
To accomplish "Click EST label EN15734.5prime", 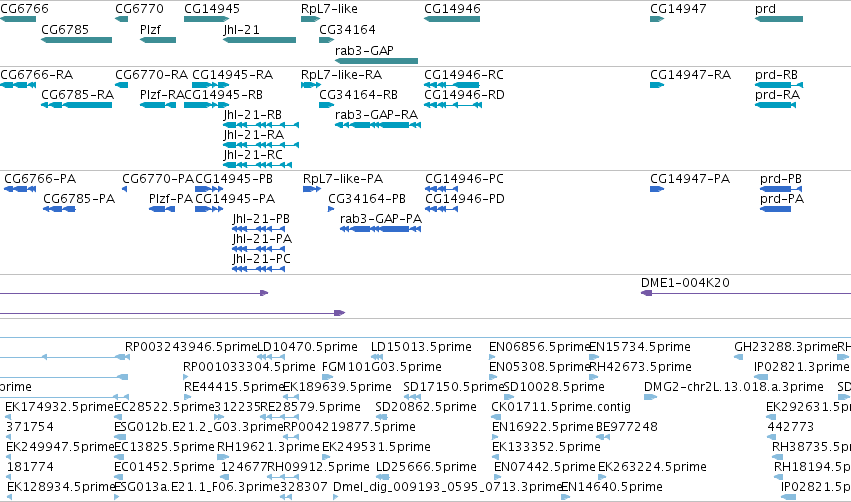I will 640,347.
